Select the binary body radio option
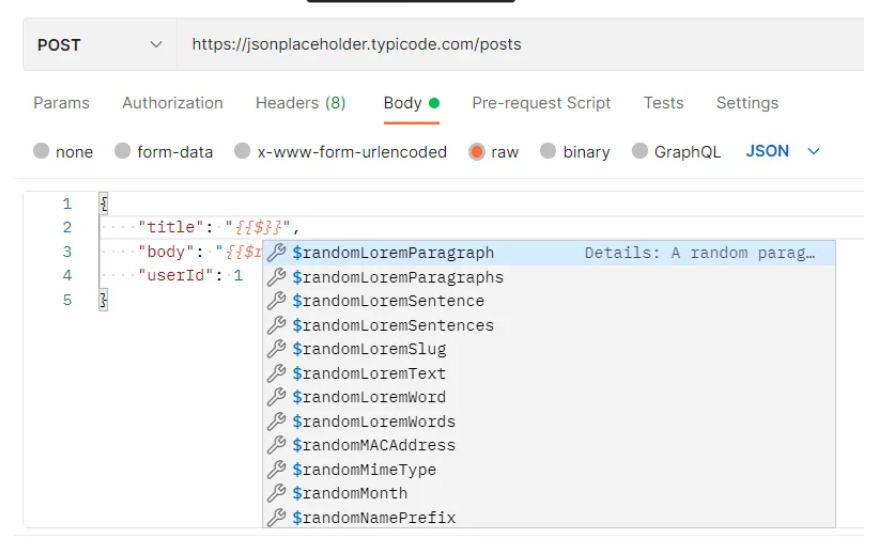 point(548,151)
